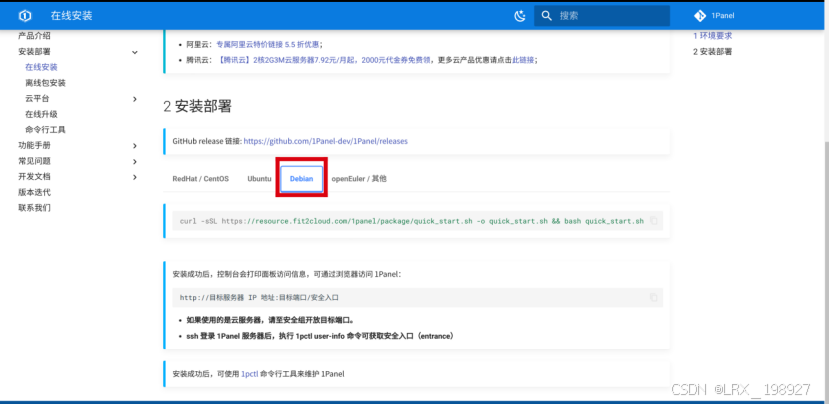Switch to the RedHat / CentOS tab
Screen dimensions: 830x405
(x=201, y=178)
